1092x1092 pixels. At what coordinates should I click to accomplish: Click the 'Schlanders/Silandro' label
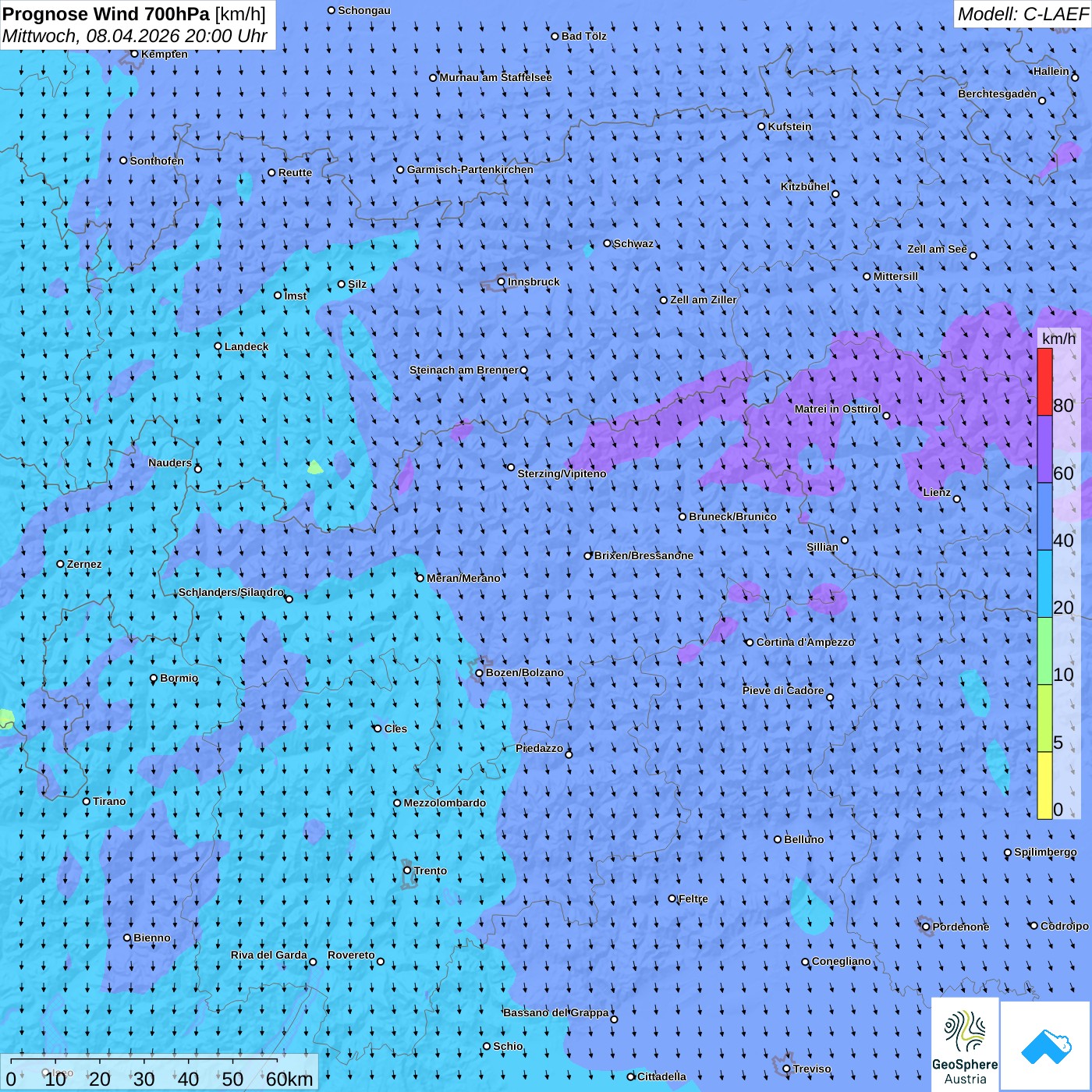232,592
